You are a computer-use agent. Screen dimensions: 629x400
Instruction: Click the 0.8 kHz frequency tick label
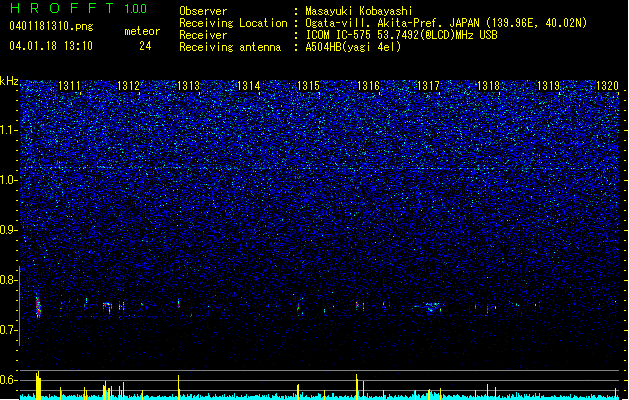tap(9, 280)
